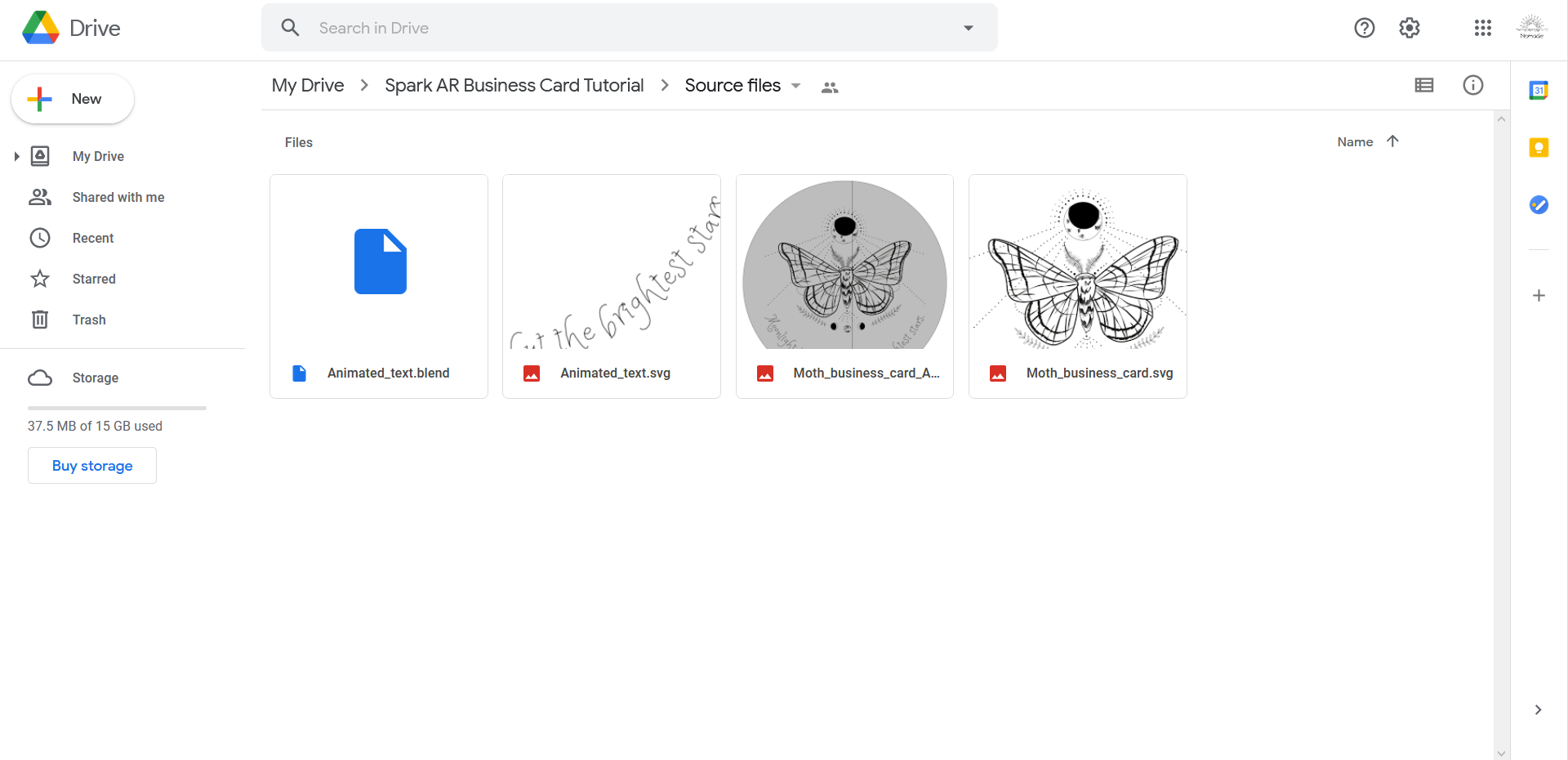Open the Google apps grid
This screenshot has width=1568, height=760.
pyautogui.click(x=1483, y=28)
